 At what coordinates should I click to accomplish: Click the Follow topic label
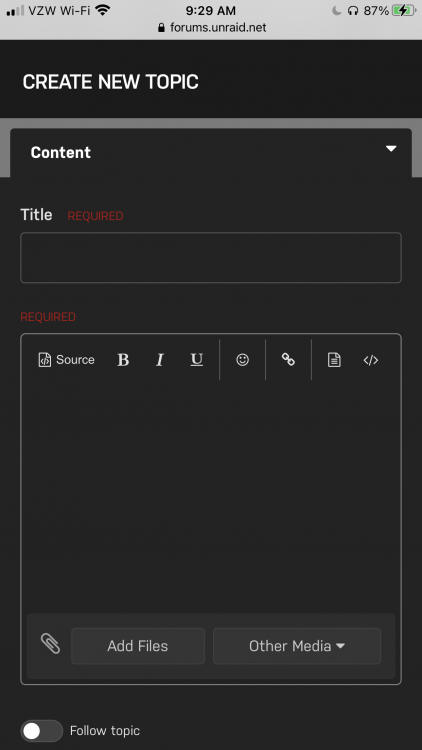pos(105,731)
